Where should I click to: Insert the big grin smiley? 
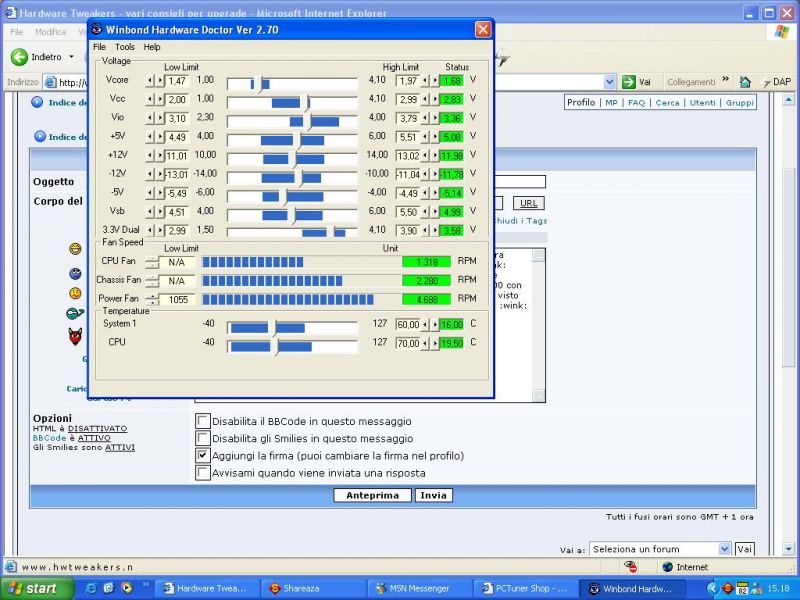76,249
